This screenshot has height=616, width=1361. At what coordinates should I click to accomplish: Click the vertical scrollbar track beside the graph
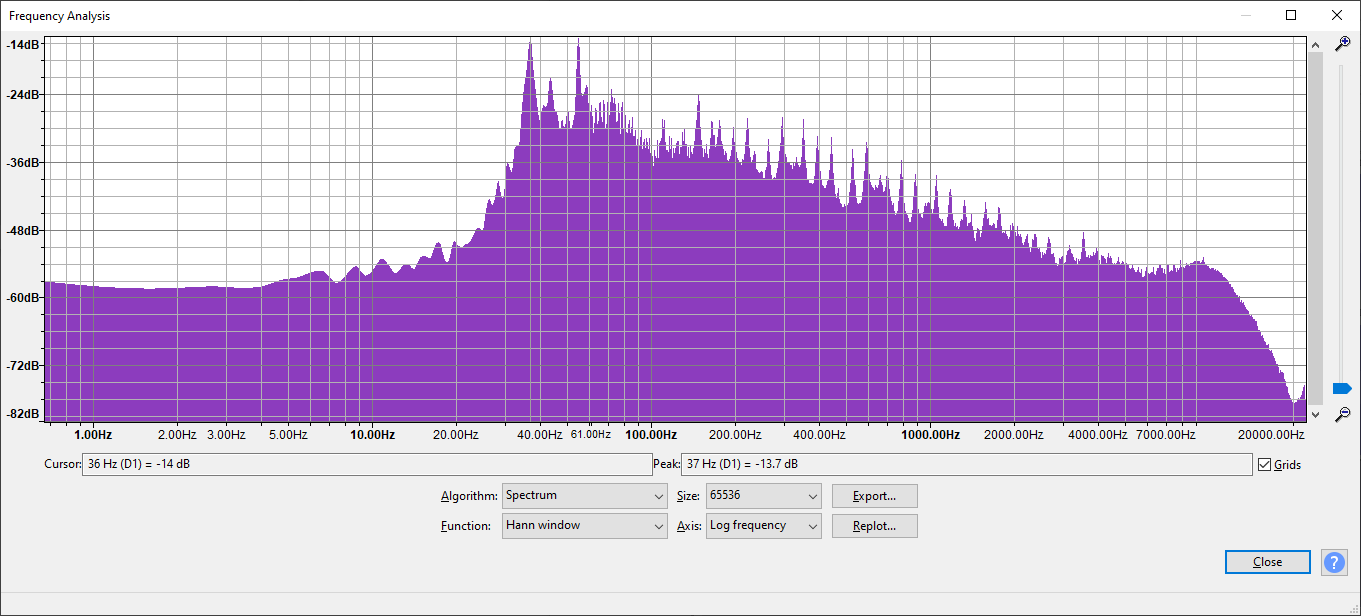point(1315,230)
